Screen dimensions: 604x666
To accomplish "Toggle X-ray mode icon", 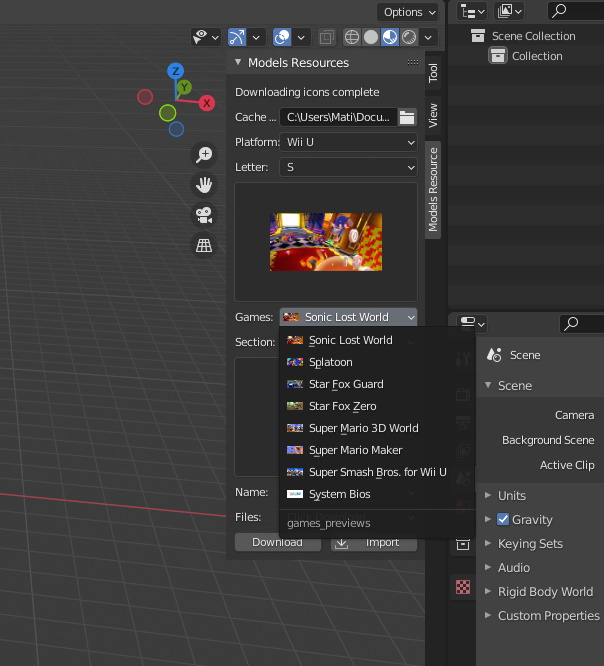I will click(x=326, y=37).
